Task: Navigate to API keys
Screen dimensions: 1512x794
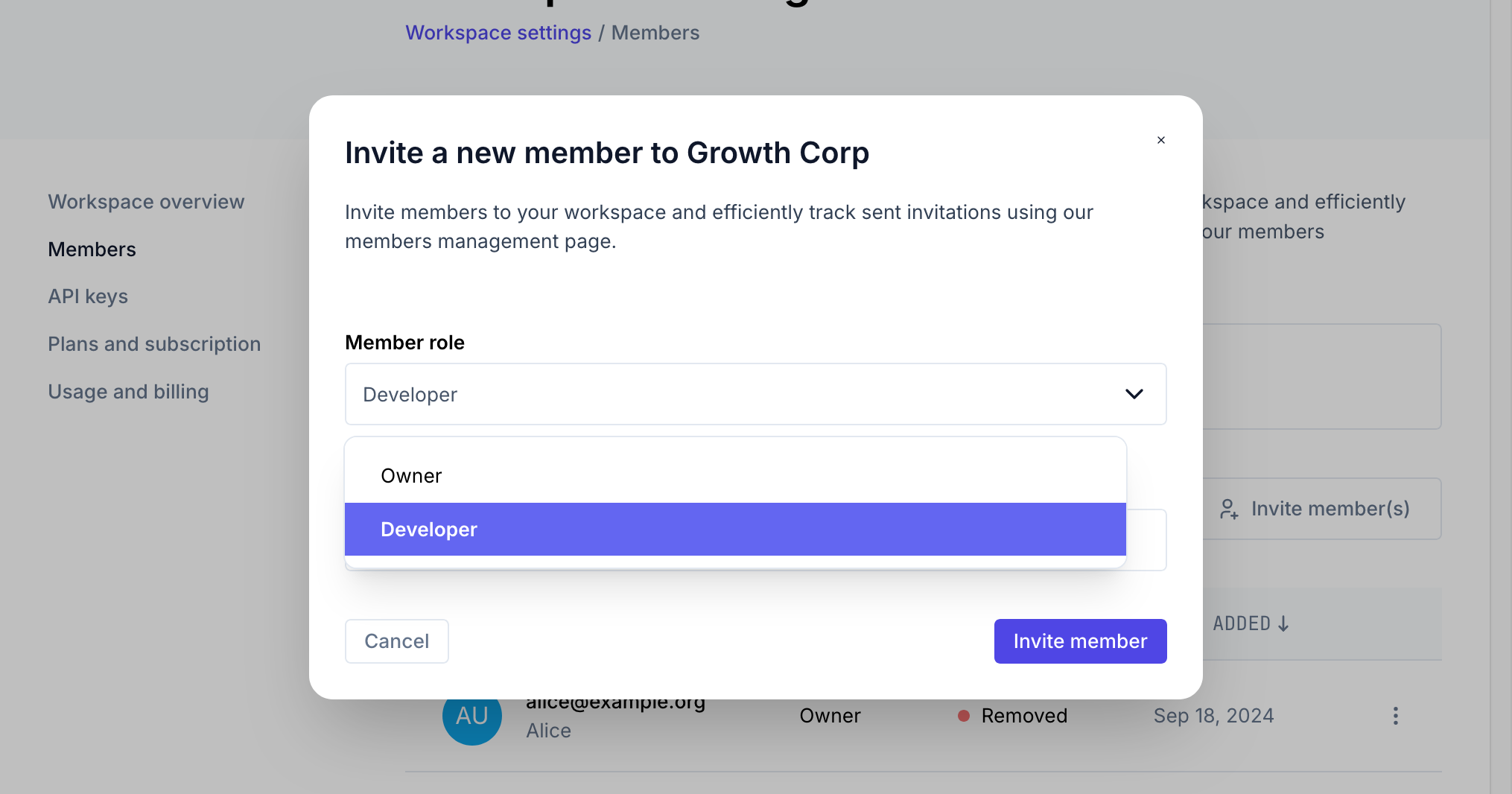Action: 88,296
